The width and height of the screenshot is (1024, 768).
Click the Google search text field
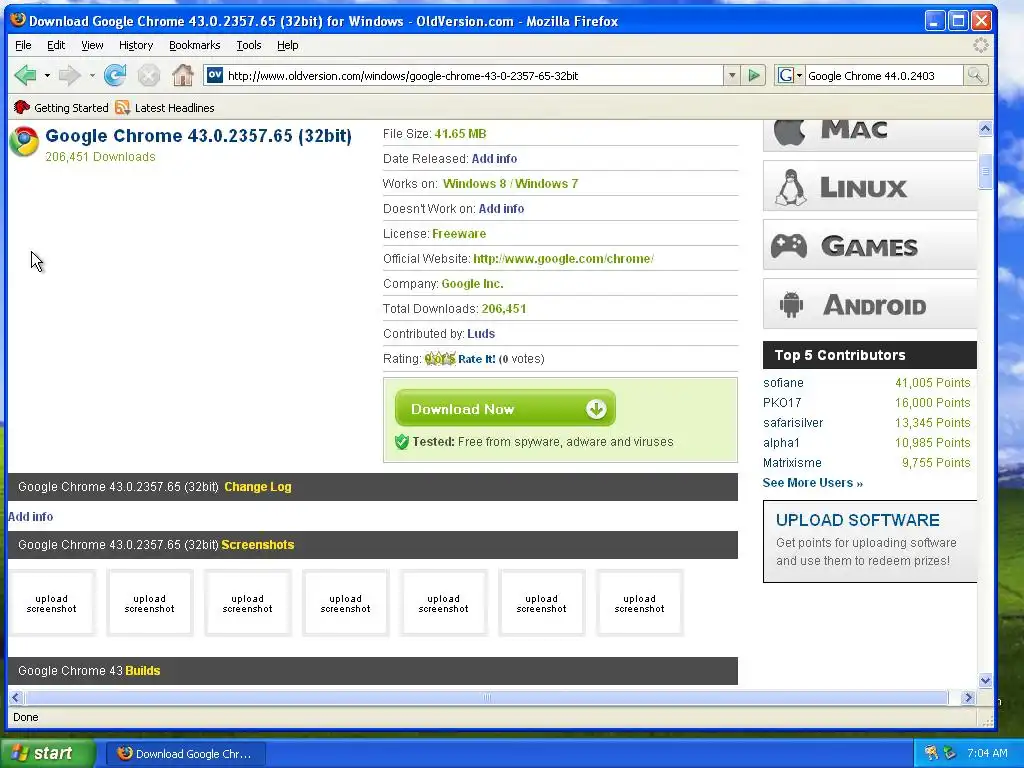point(884,76)
